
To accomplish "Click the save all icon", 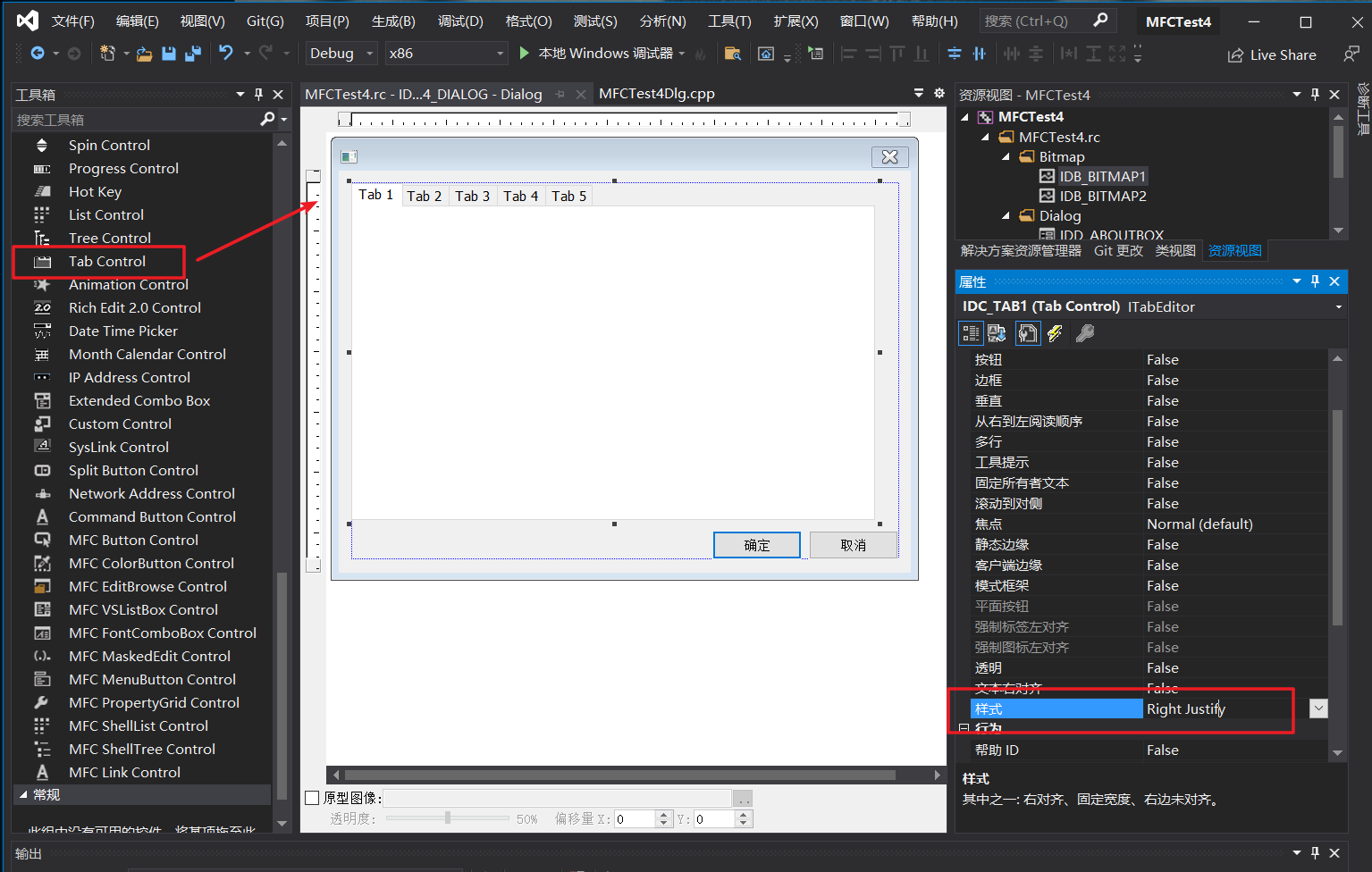I will 192,54.
